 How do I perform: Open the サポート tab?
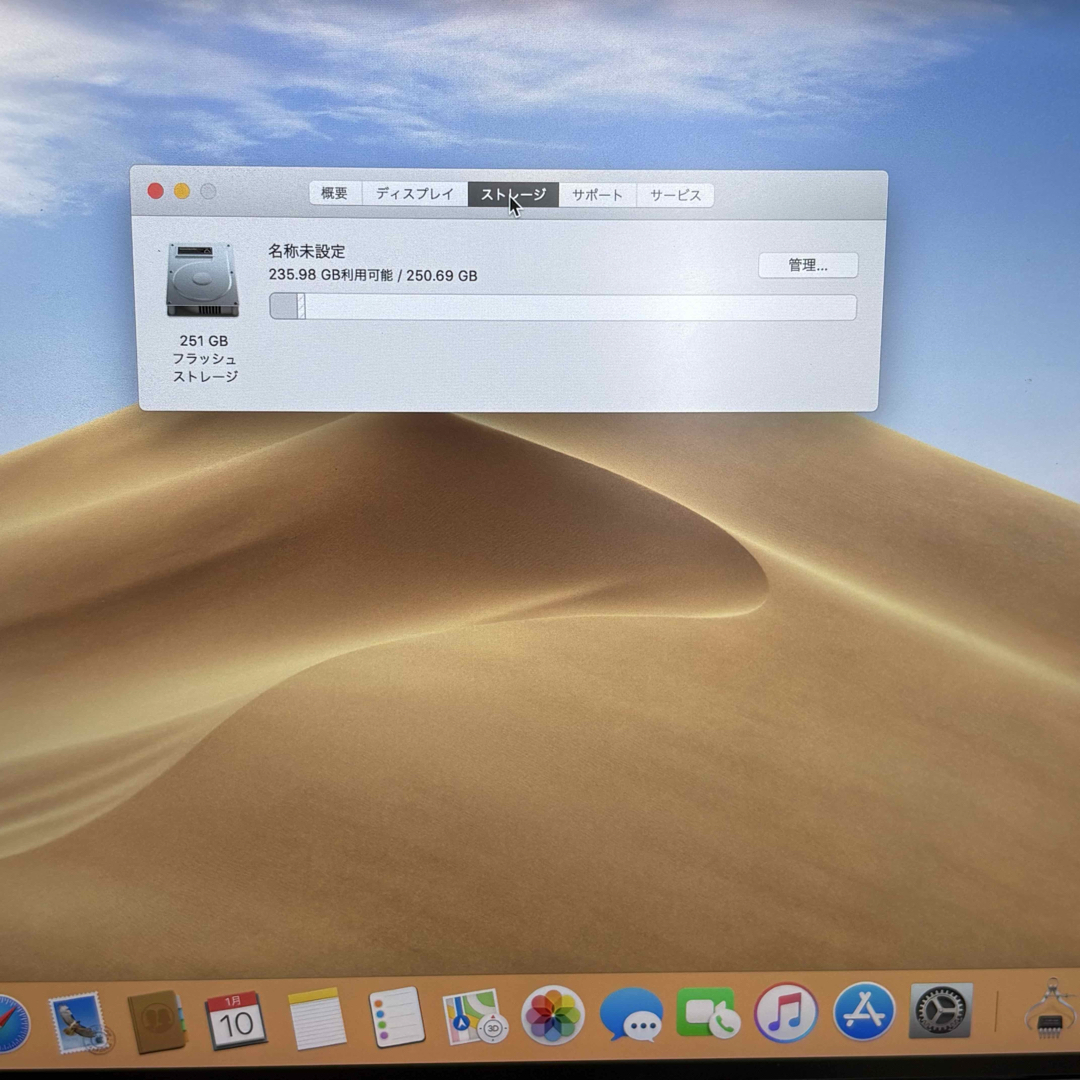click(597, 195)
